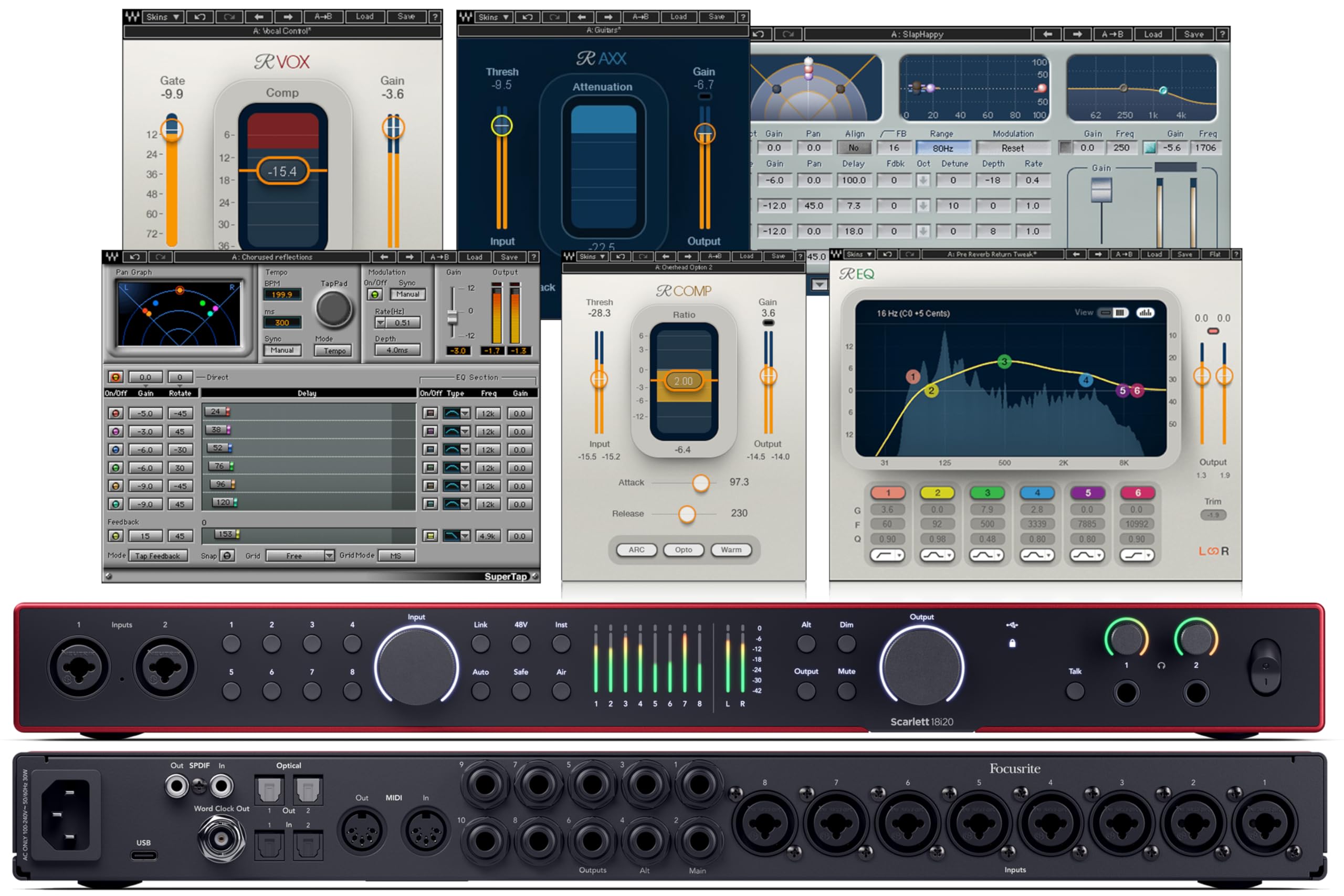Toggle the Direct channel LED in SuperTap
Screen dimensions: 1344x896
coord(117,376)
